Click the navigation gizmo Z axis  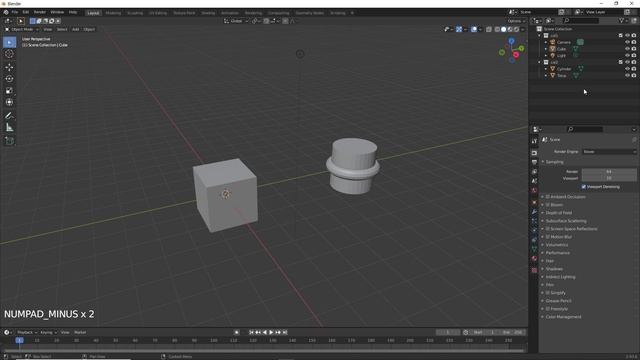[511, 41]
